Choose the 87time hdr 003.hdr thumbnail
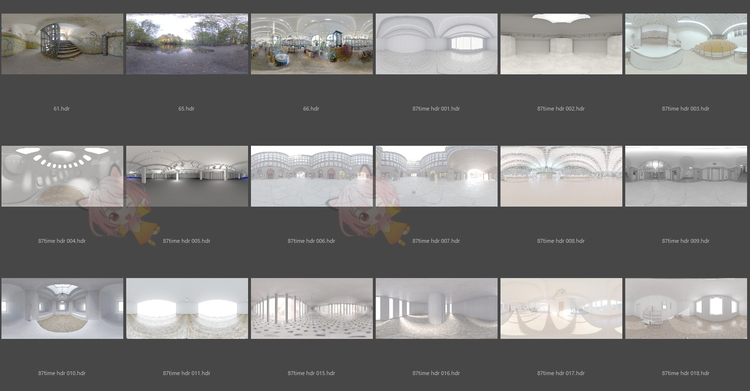Viewport: 750px width, 391px height. click(686, 44)
